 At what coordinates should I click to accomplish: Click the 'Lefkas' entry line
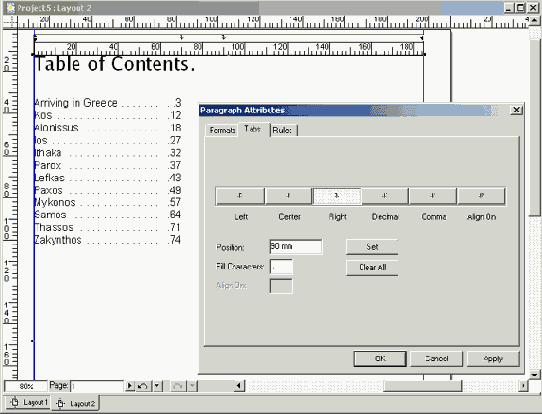pyautogui.click(x=108, y=178)
